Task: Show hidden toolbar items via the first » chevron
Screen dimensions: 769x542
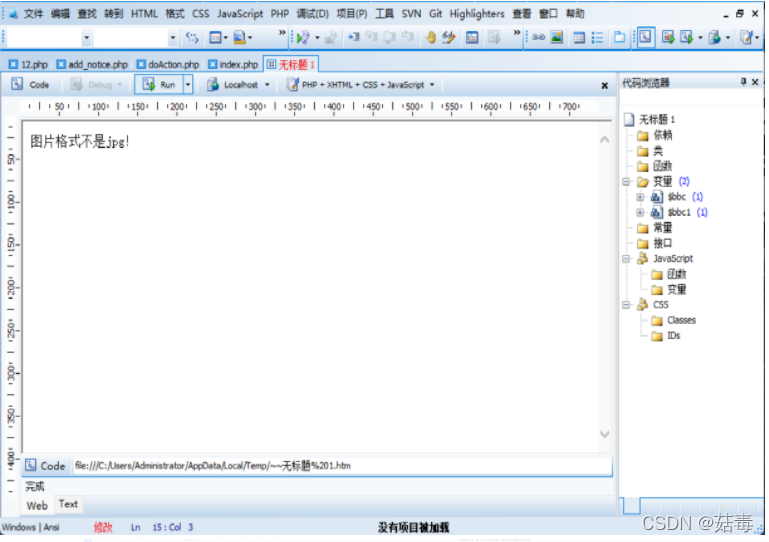Action: click(x=282, y=32)
